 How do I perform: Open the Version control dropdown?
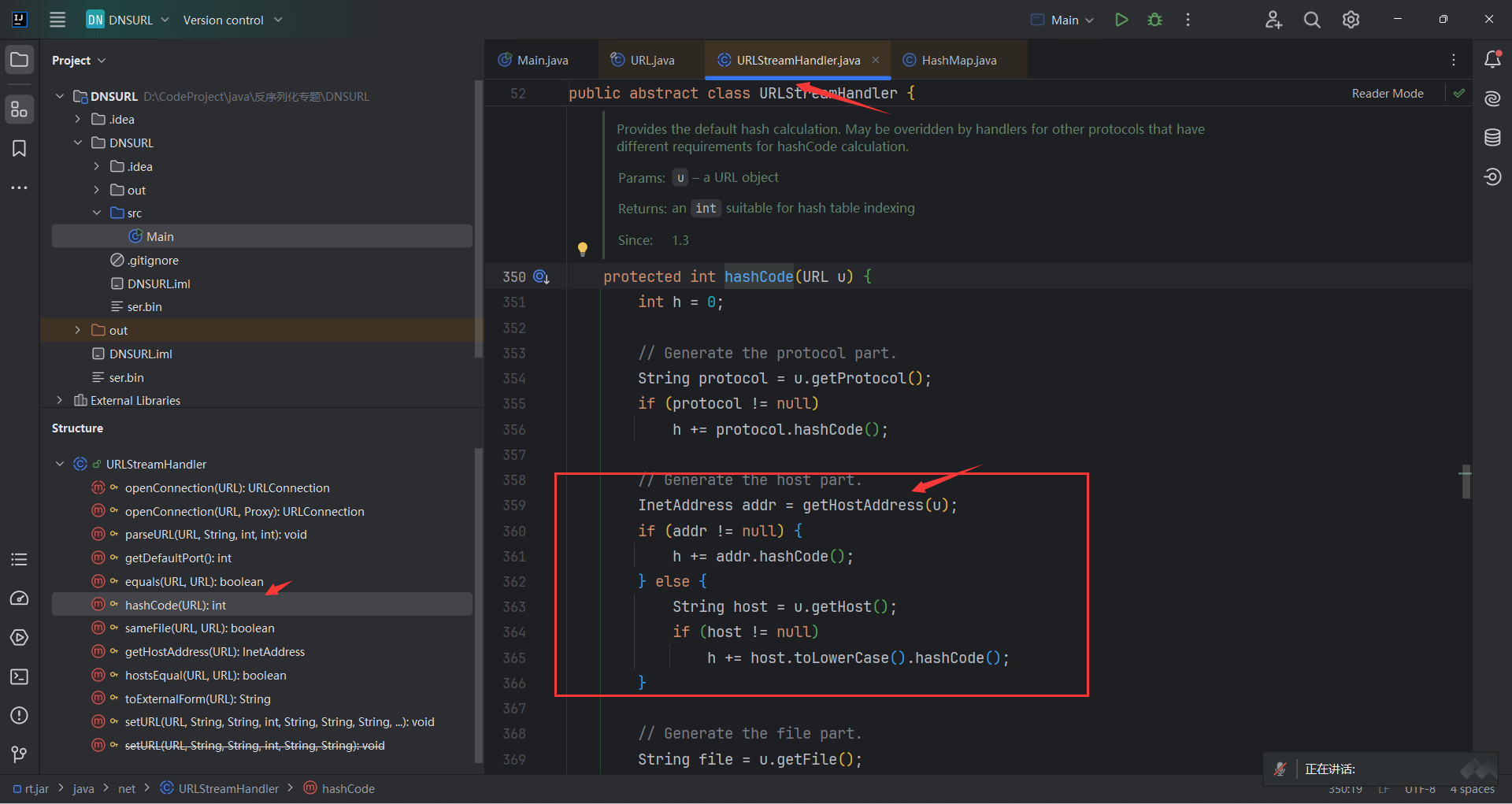tap(232, 20)
